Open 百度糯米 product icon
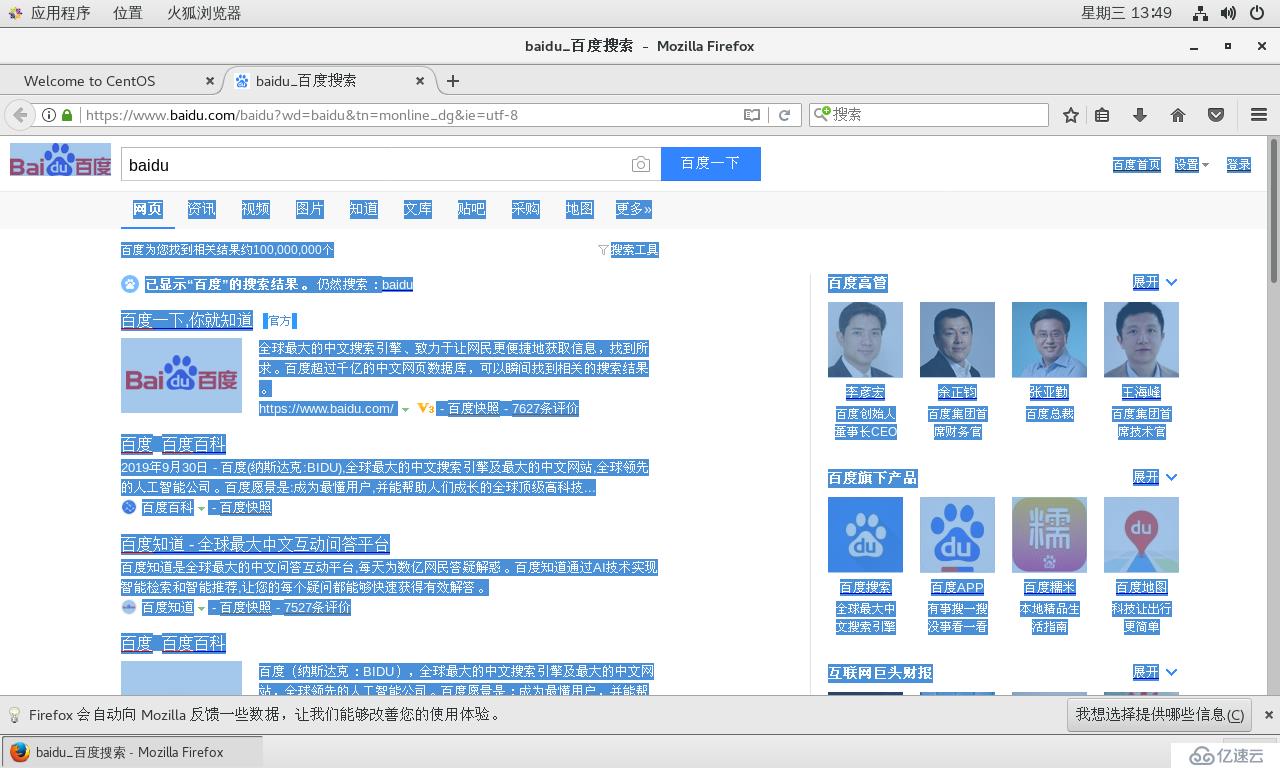 [1049, 534]
